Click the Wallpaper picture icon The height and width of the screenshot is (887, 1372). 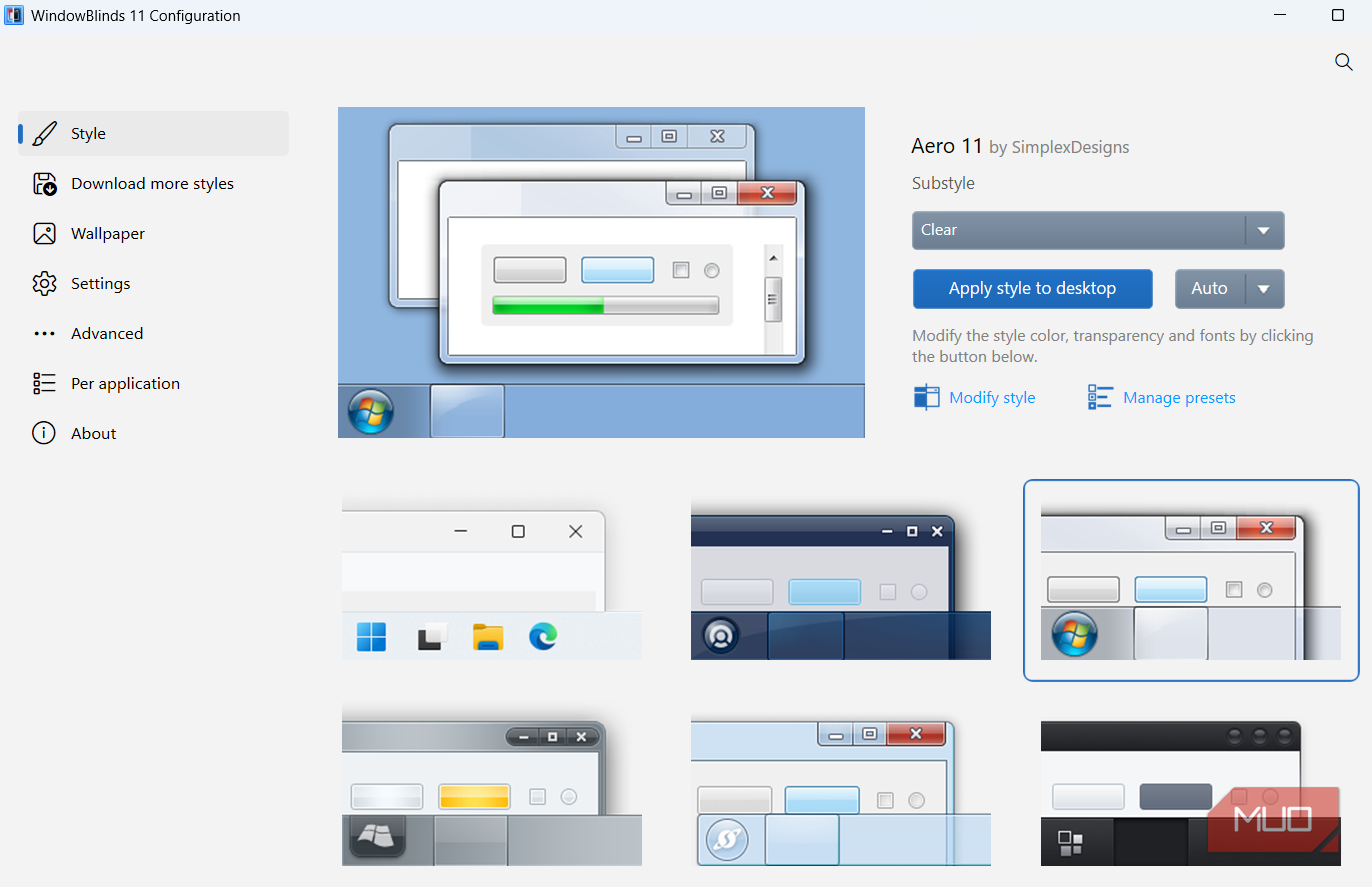click(x=44, y=234)
